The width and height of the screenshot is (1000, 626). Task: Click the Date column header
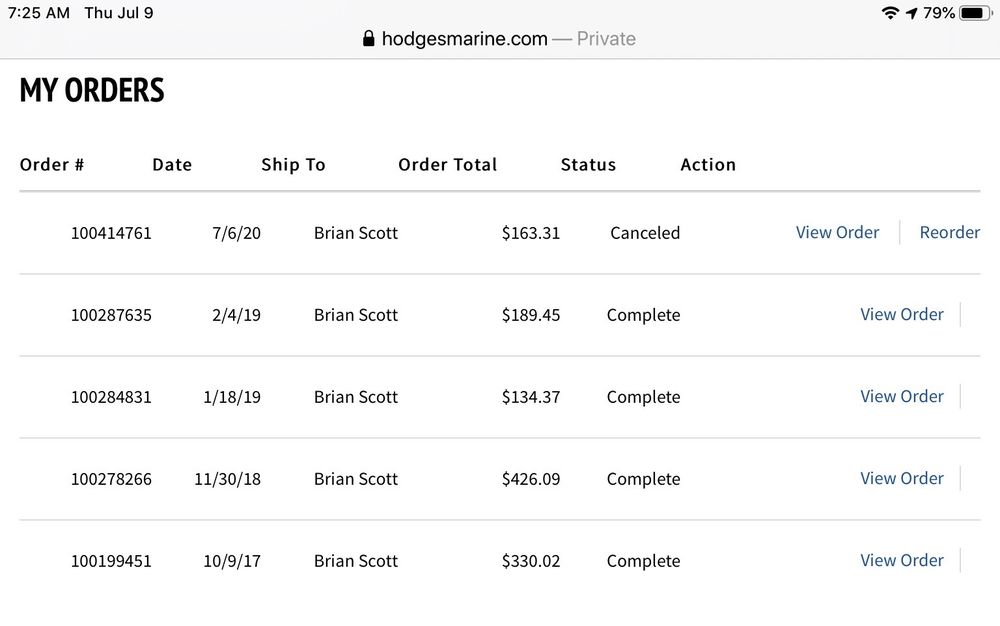tap(172, 165)
